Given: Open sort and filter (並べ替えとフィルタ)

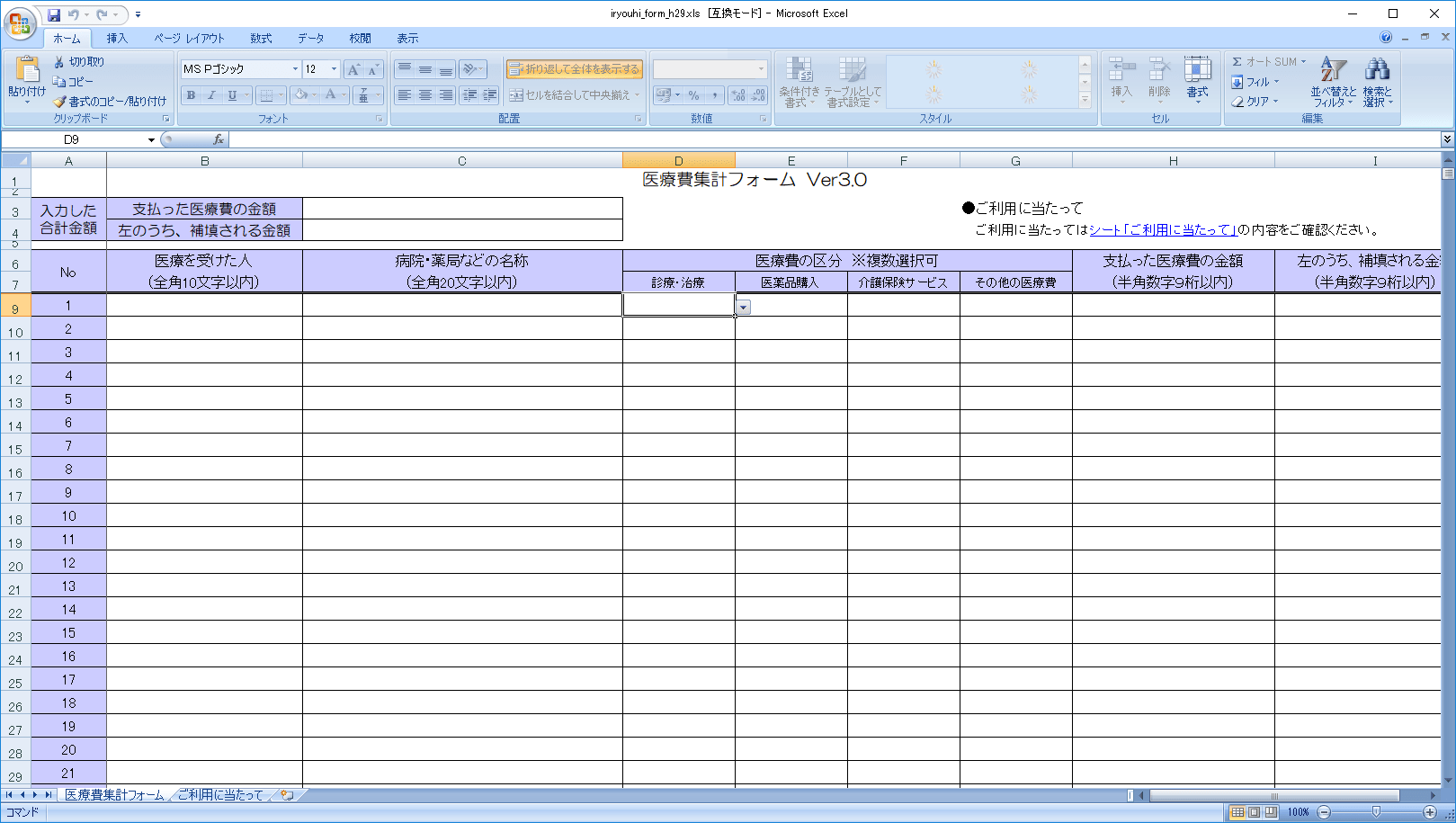Looking at the screenshot, I should (x=1333, y=82).
